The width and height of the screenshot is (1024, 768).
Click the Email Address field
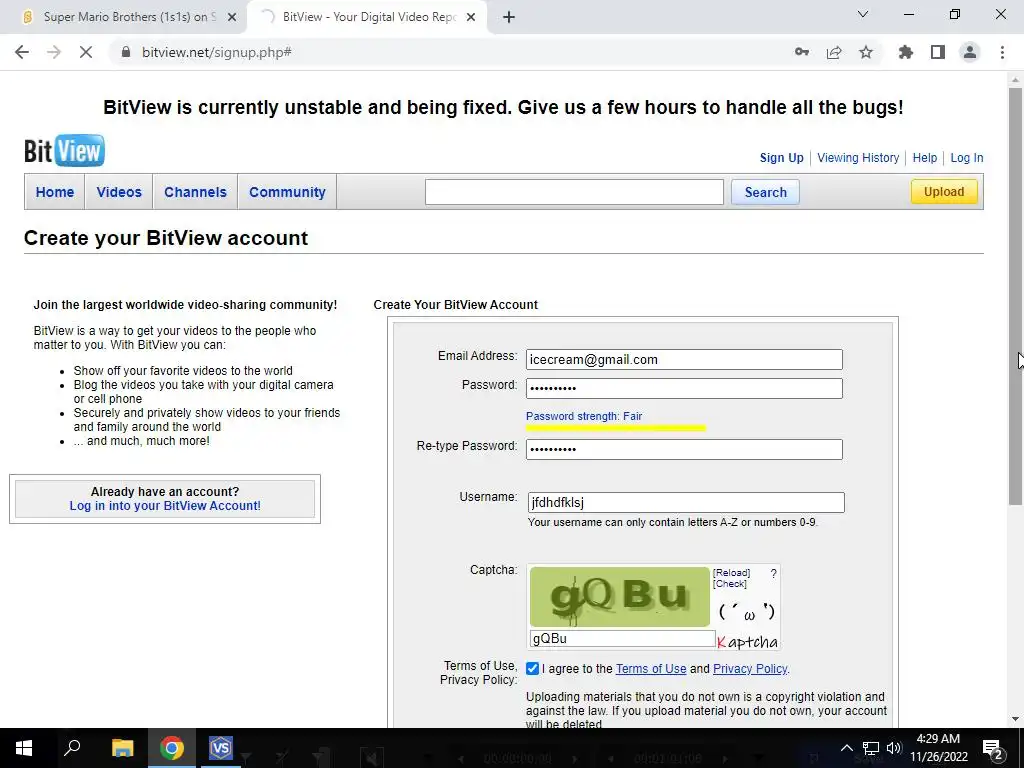click(684, 359)
